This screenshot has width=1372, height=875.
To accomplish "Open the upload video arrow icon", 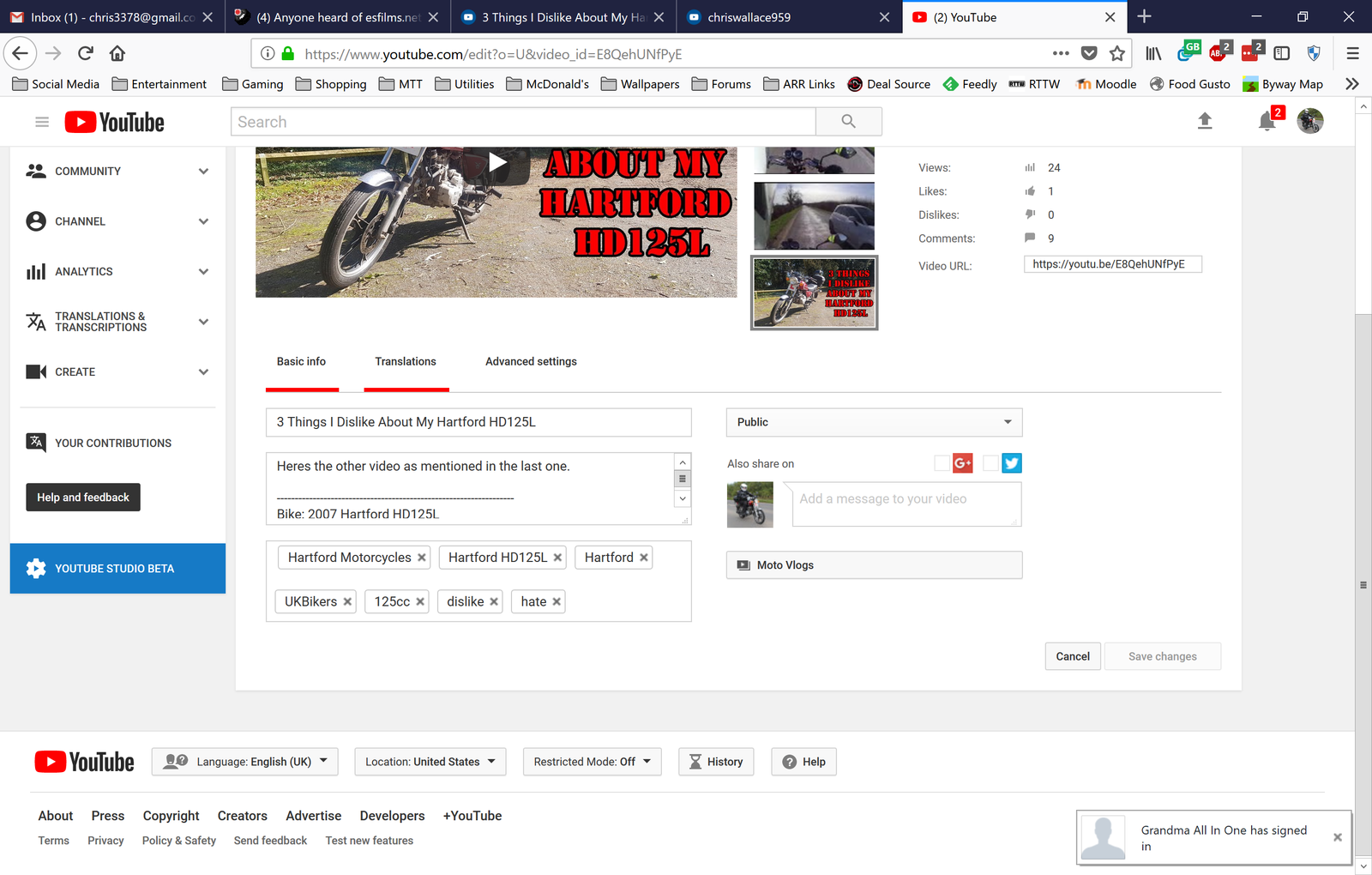I will tap(1205, 121).
